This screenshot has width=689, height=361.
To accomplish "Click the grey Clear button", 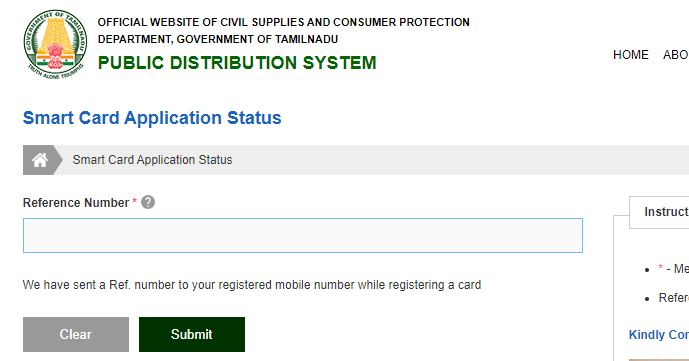I will (x=76, y=334).
